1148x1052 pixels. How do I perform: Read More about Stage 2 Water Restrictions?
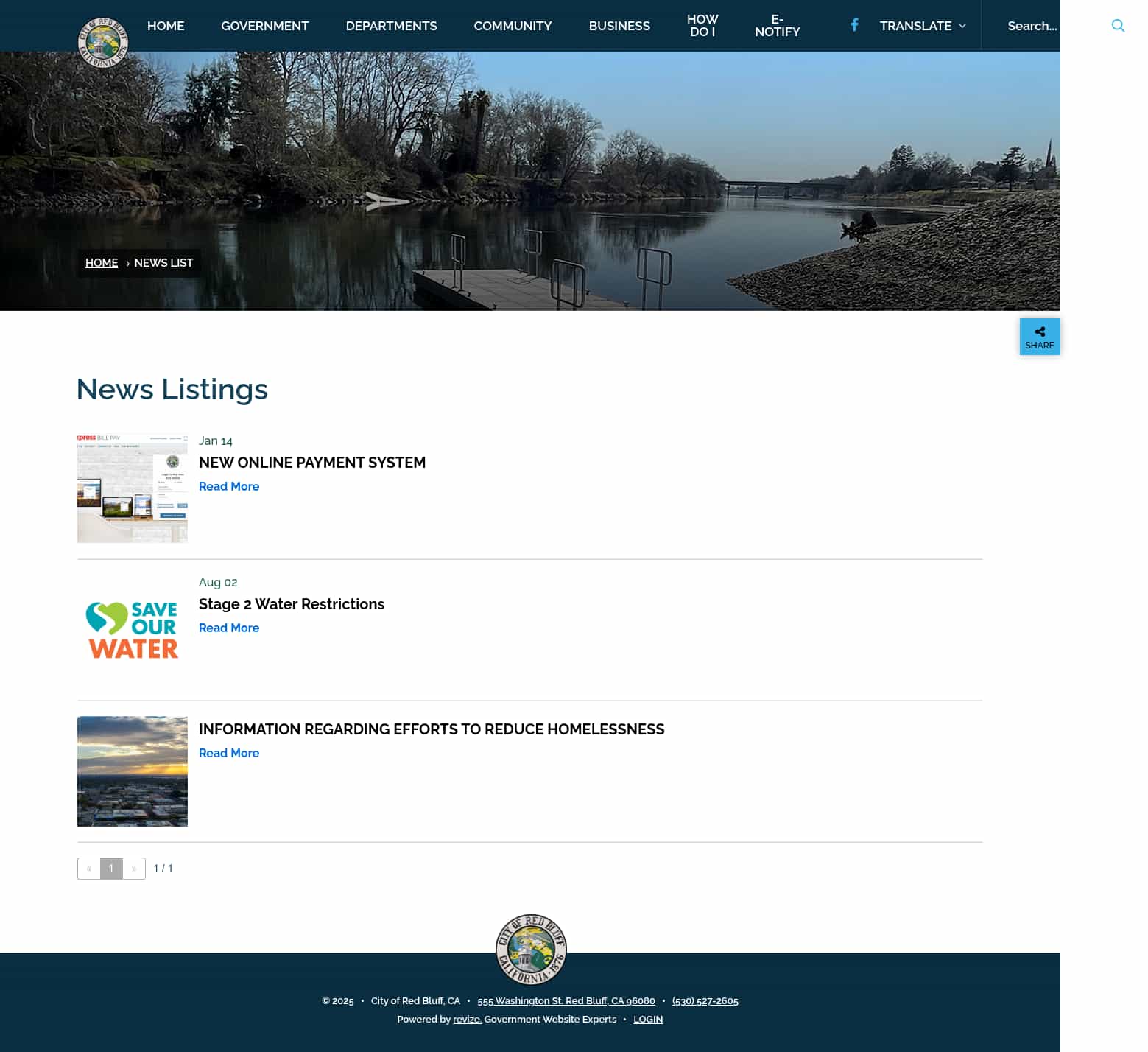click(x=229, y=628)
